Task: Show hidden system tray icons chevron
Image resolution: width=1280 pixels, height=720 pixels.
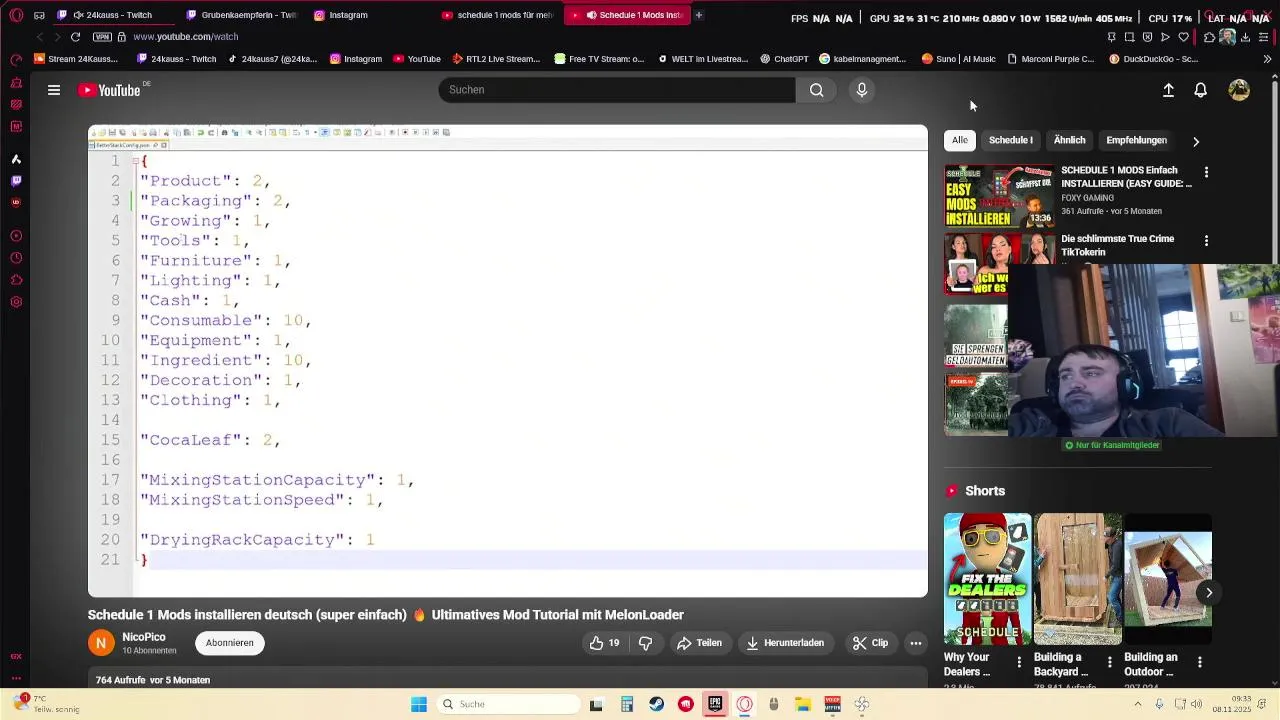Action: [x=1137, y=704]
